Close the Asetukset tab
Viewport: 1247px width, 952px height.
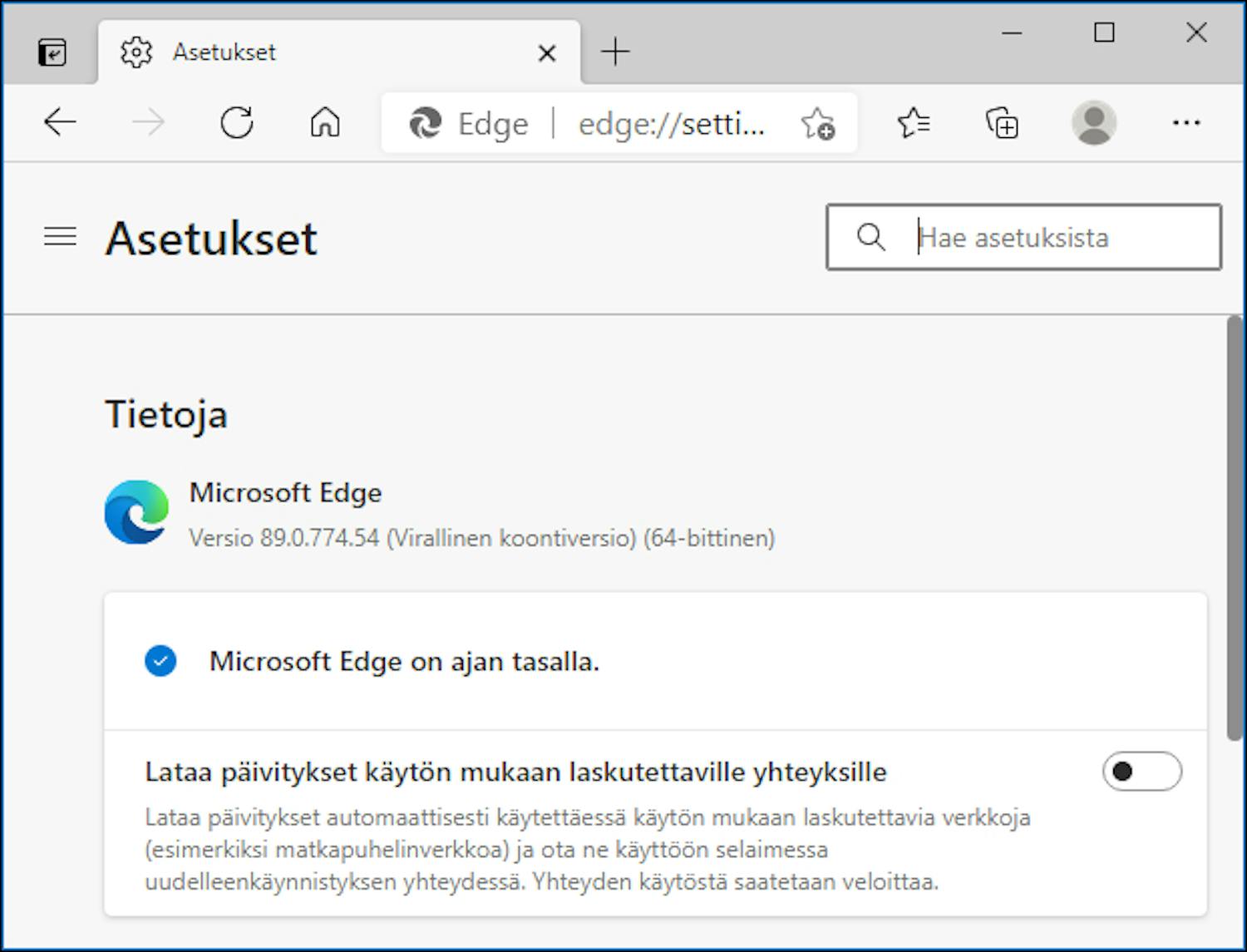(546, 52)
